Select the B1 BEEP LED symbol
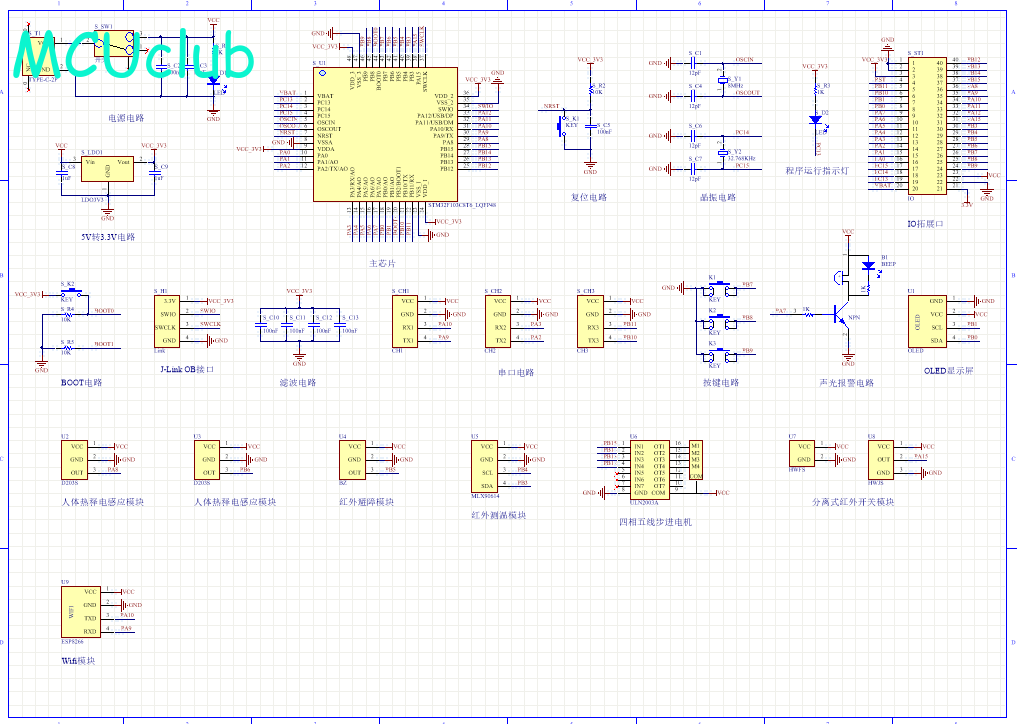 (x=868, y=265)
